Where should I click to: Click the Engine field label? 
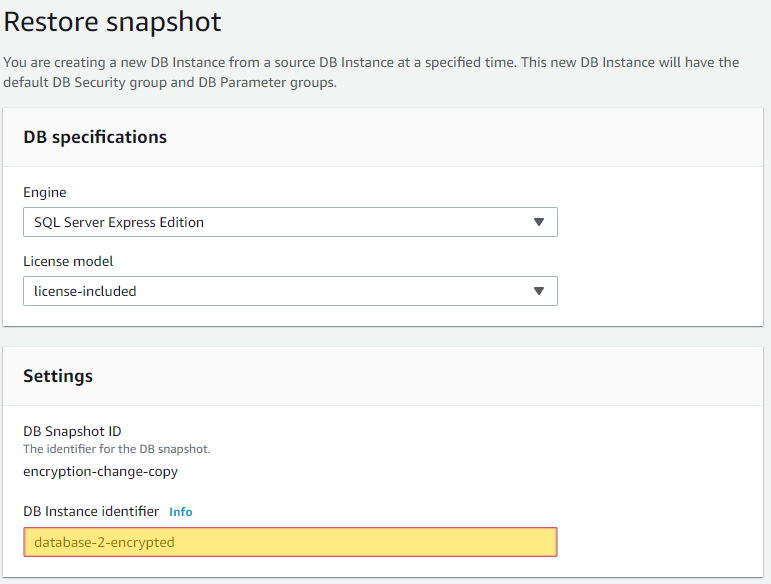coord(45,192)
